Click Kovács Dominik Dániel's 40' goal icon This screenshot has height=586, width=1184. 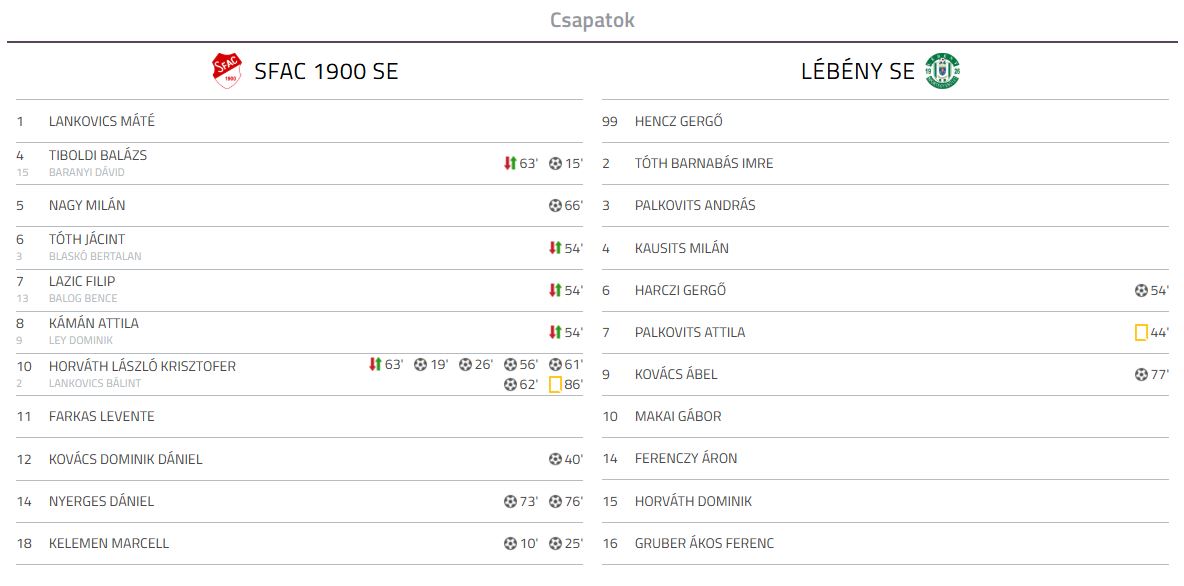pyautogui.click(x=555, y=458)
